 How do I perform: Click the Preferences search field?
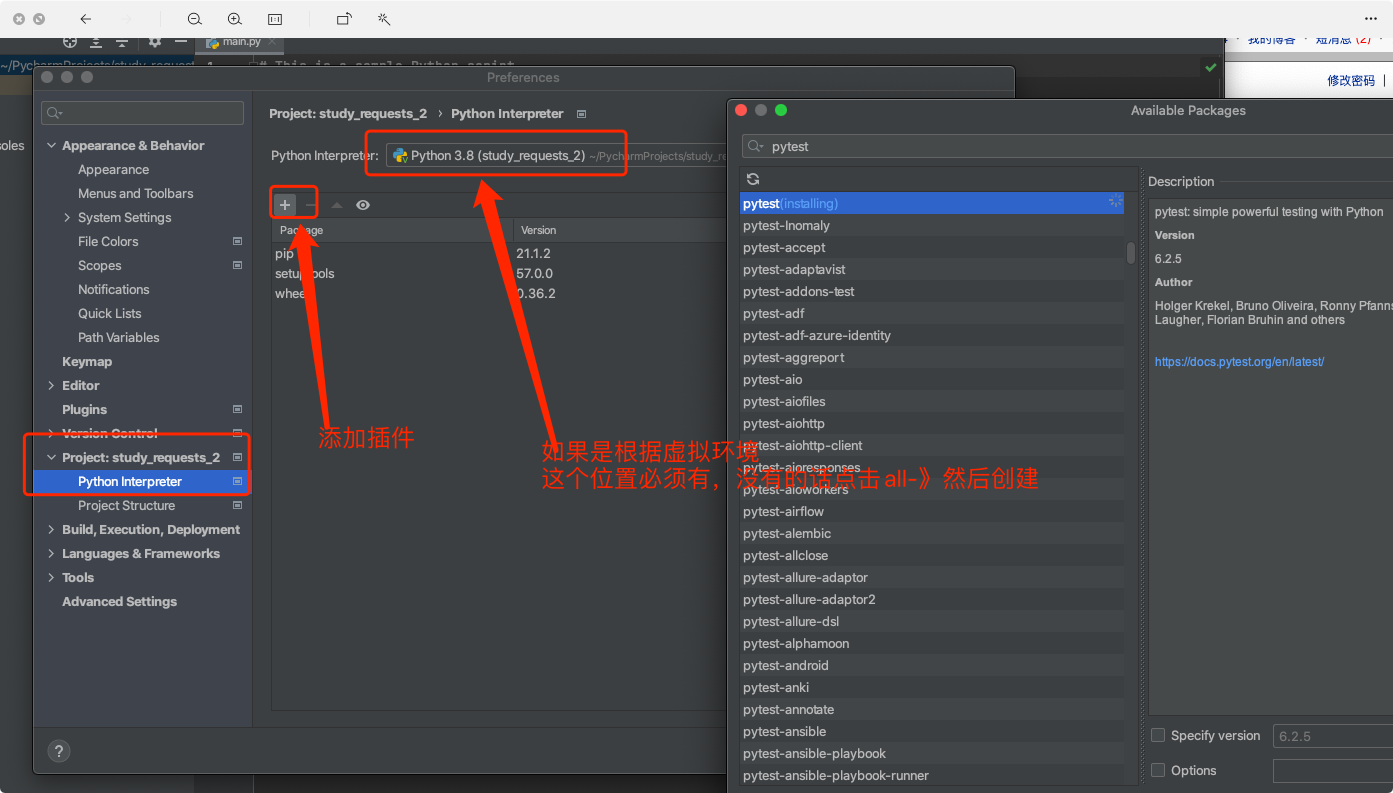click(x=142, y=113)
